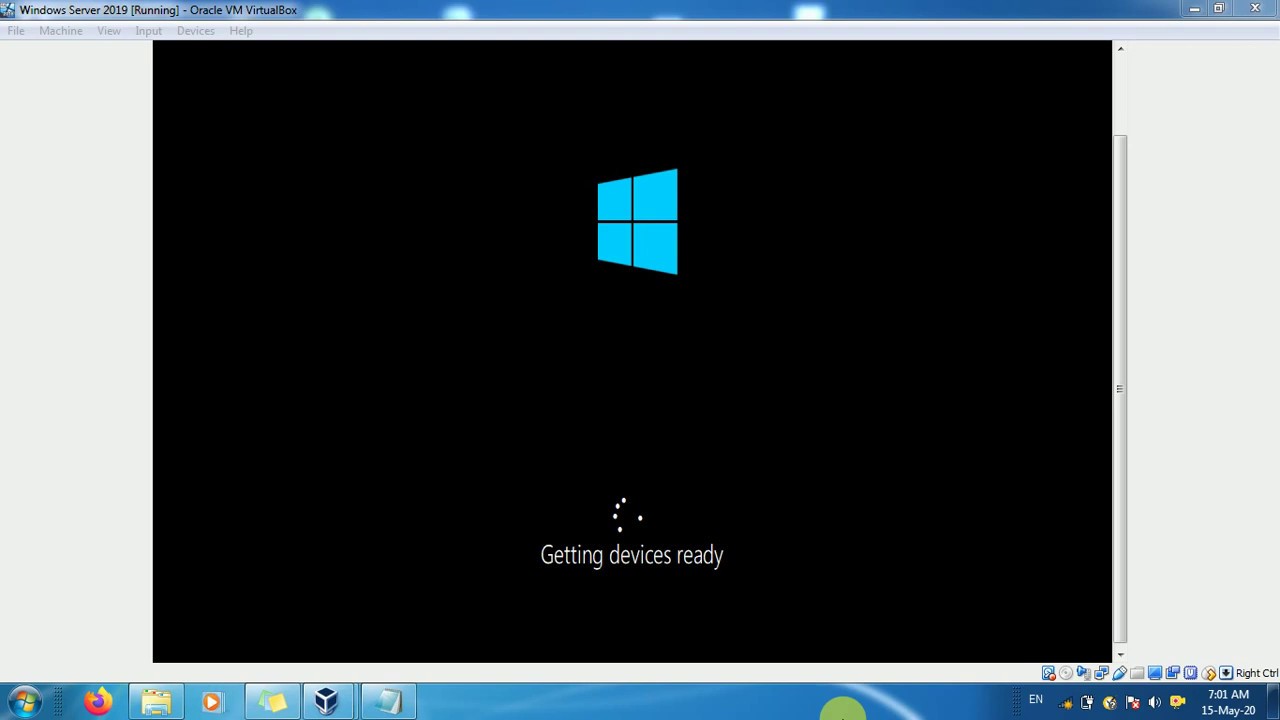This screenshot has width=1280, height=720.
Task: Open the Machine menu
Action: point(61,31)
